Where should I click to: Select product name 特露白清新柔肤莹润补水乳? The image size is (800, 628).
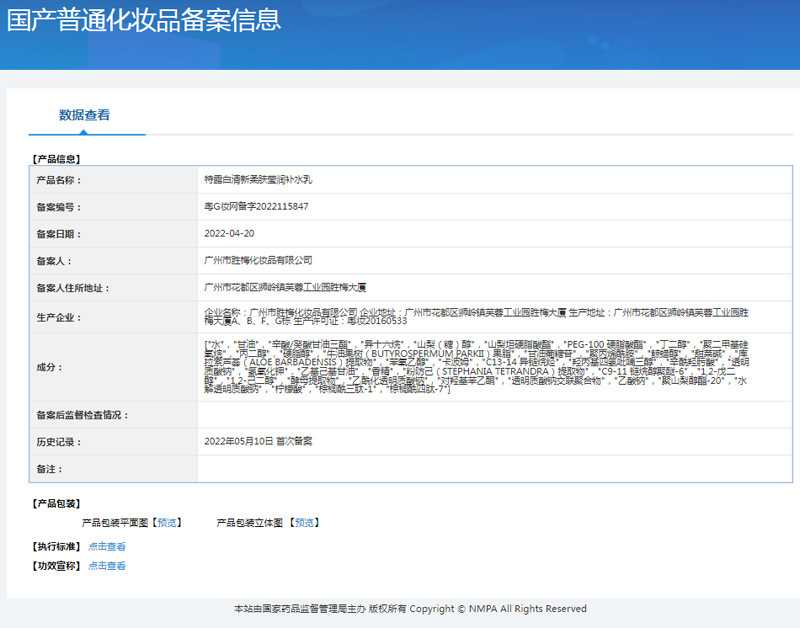[x=258, y=180]
